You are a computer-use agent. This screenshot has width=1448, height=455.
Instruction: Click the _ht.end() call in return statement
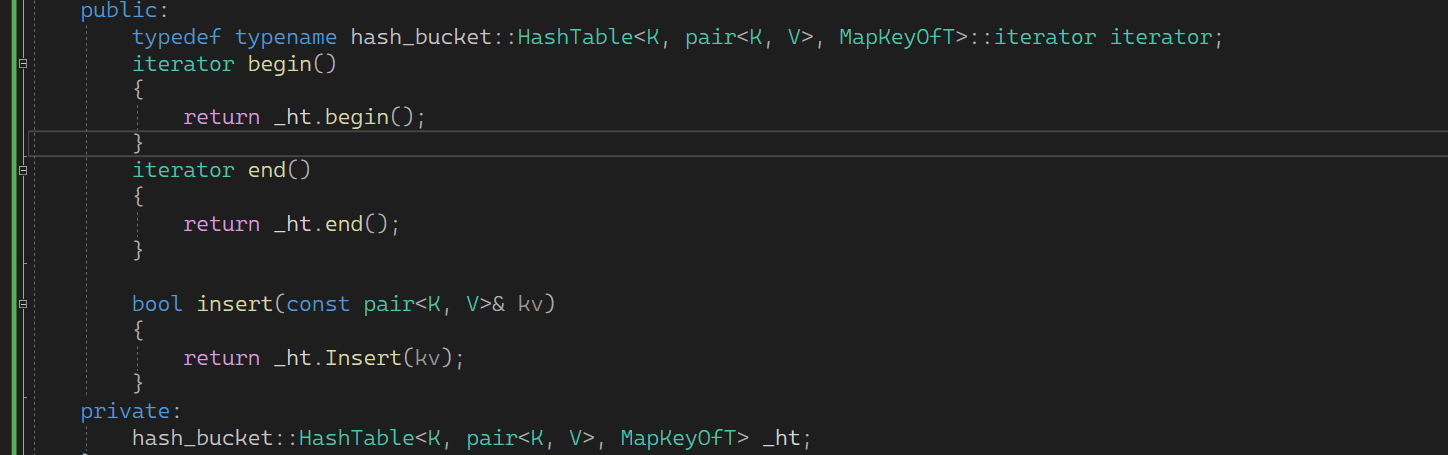(342, 224)
